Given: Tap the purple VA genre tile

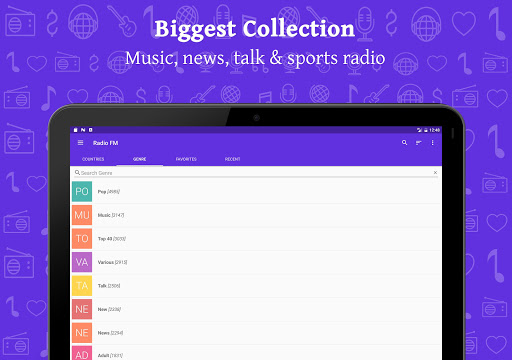Looking at the screenshot, I should [82, 262].
